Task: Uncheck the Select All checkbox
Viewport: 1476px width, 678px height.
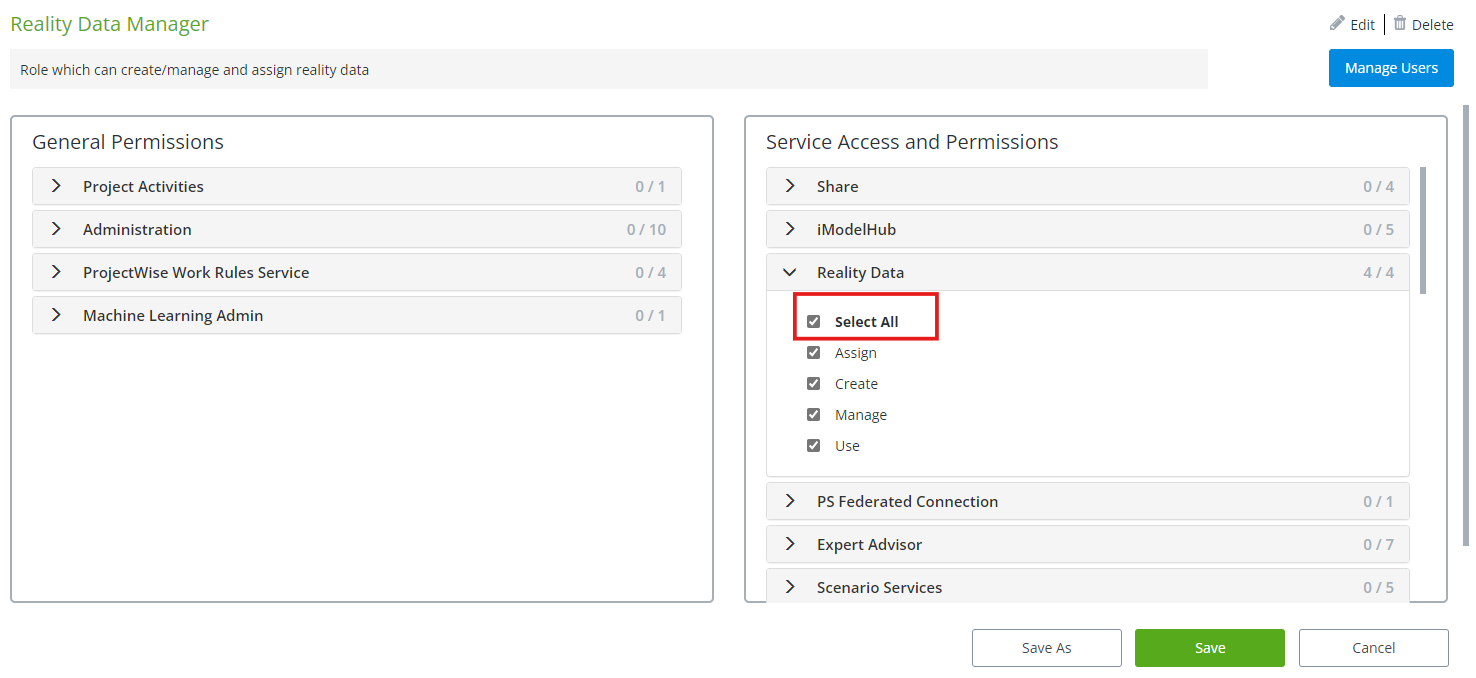Action: point(814,322)
